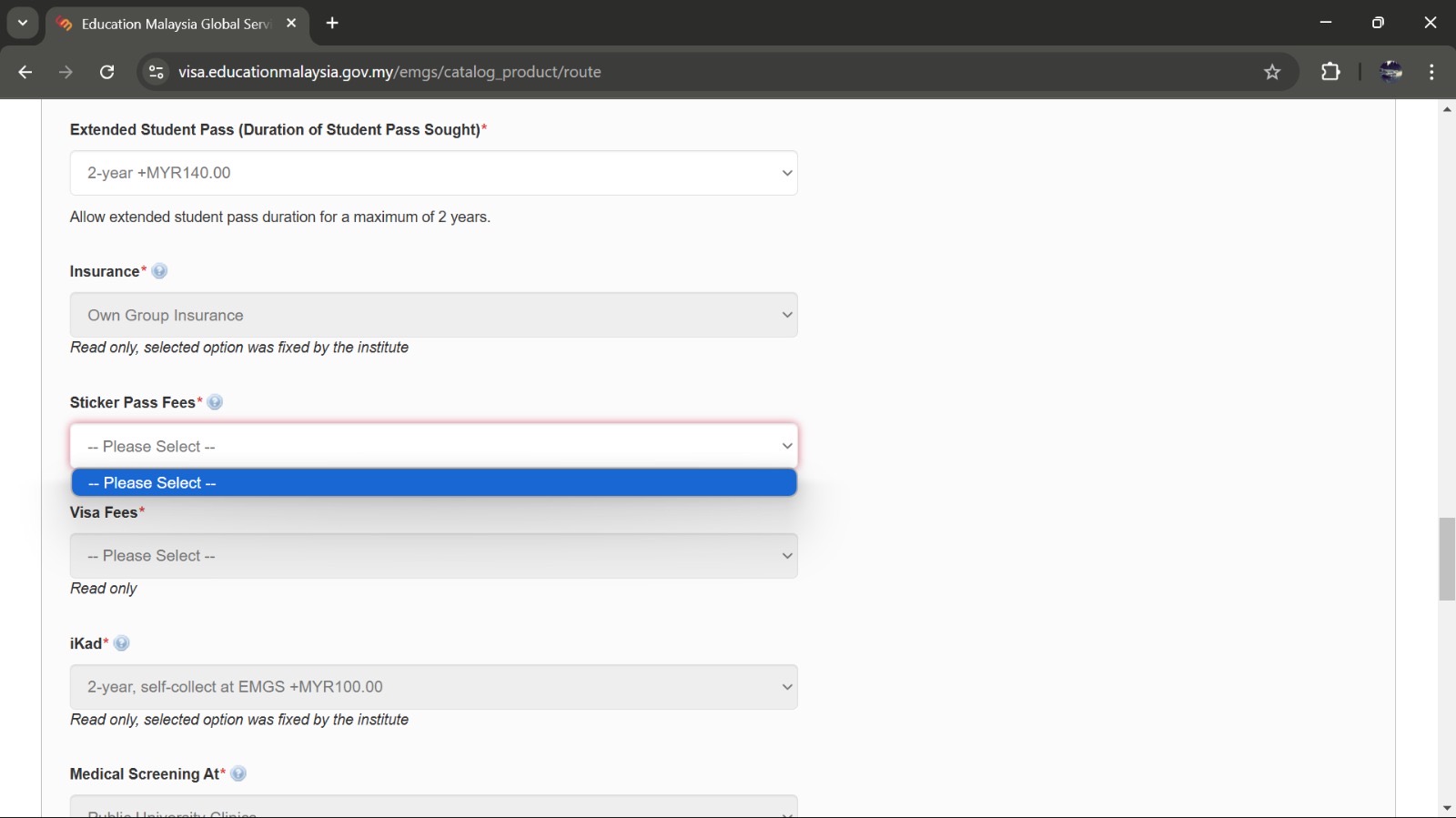
Task: Expand the Sticker Pass Fees dropdown
Action: (x=433, y=446)
